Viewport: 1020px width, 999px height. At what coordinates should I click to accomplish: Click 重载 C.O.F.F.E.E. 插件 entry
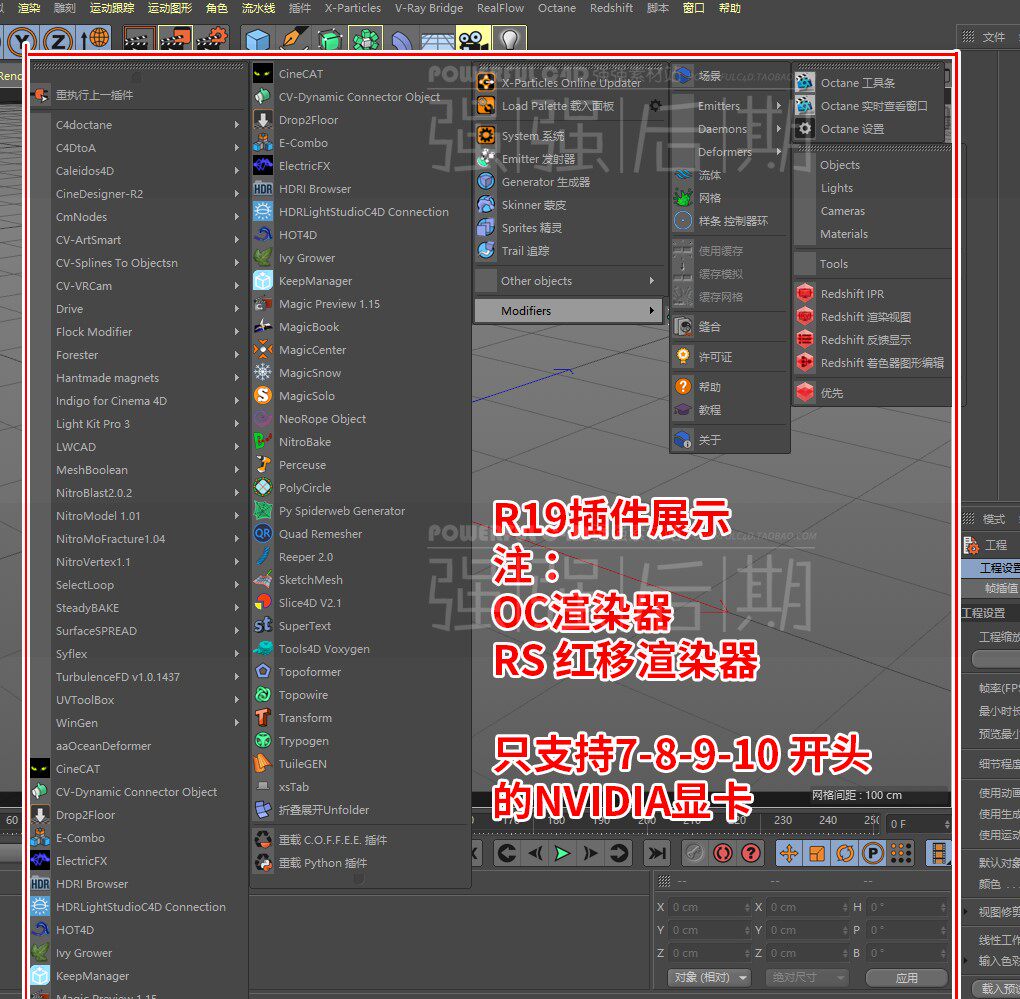(361, 840)
